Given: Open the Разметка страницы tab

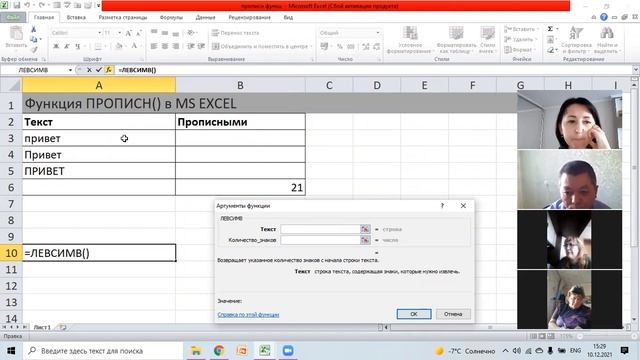Looking at the screenshot, I should [122, 17].
